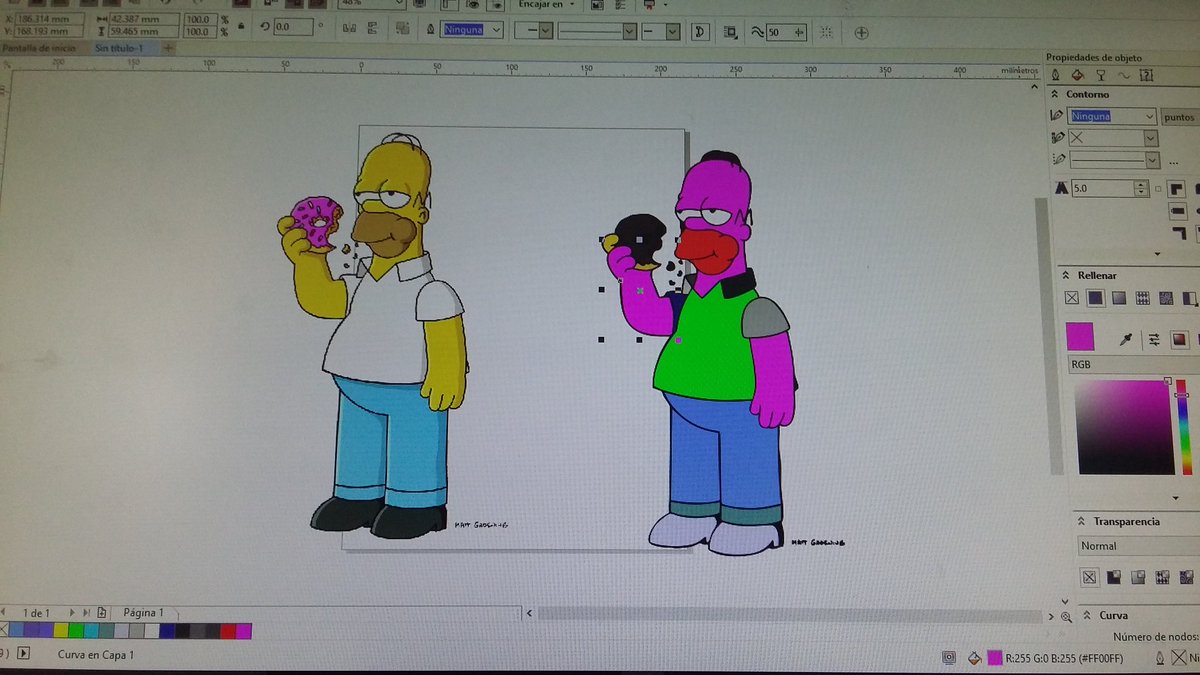Click the toolbar quick customize plus icon

(x=861, y=33)
